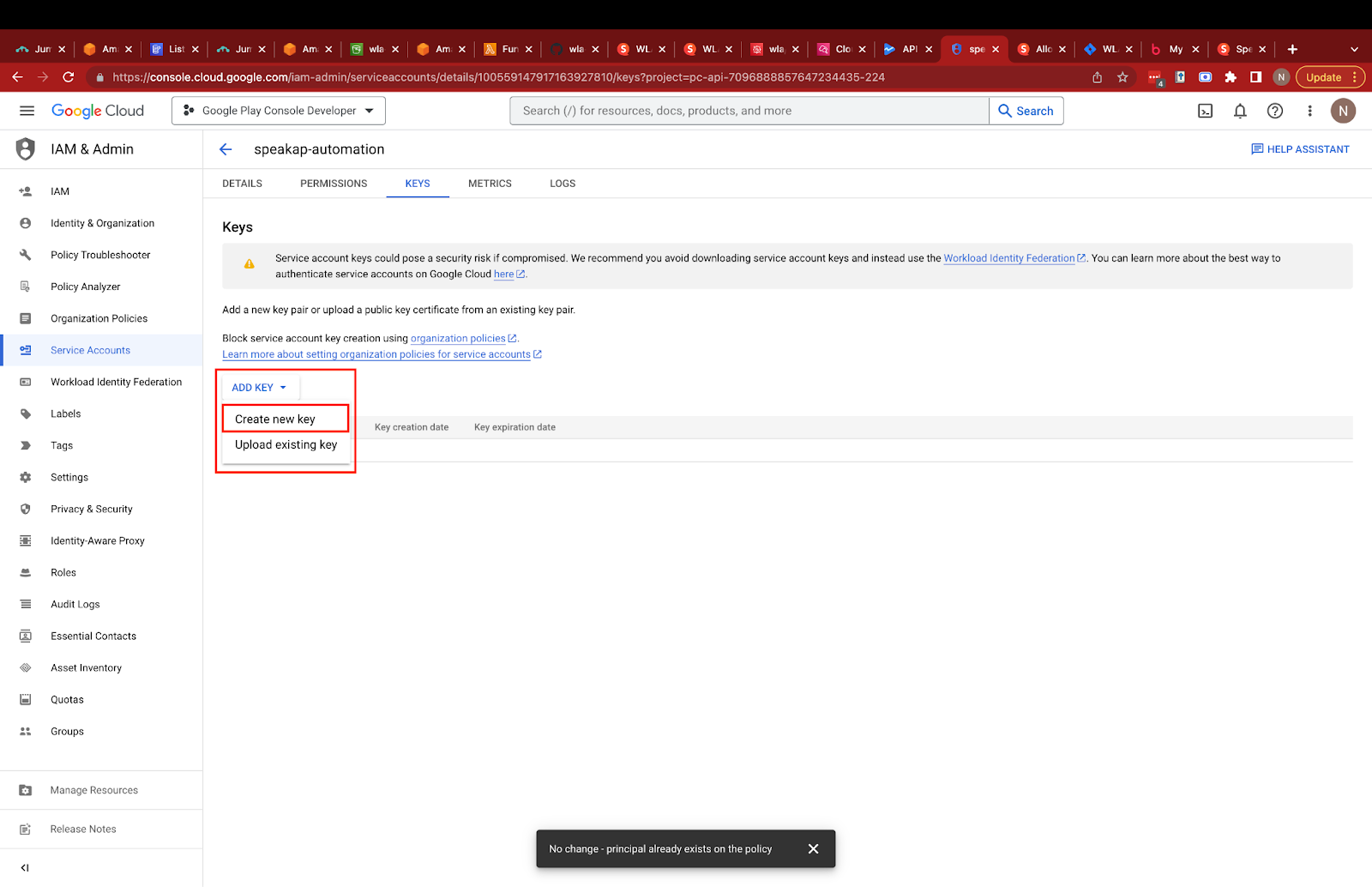Open the three-dot settings menu in header

pos(1309,111)
